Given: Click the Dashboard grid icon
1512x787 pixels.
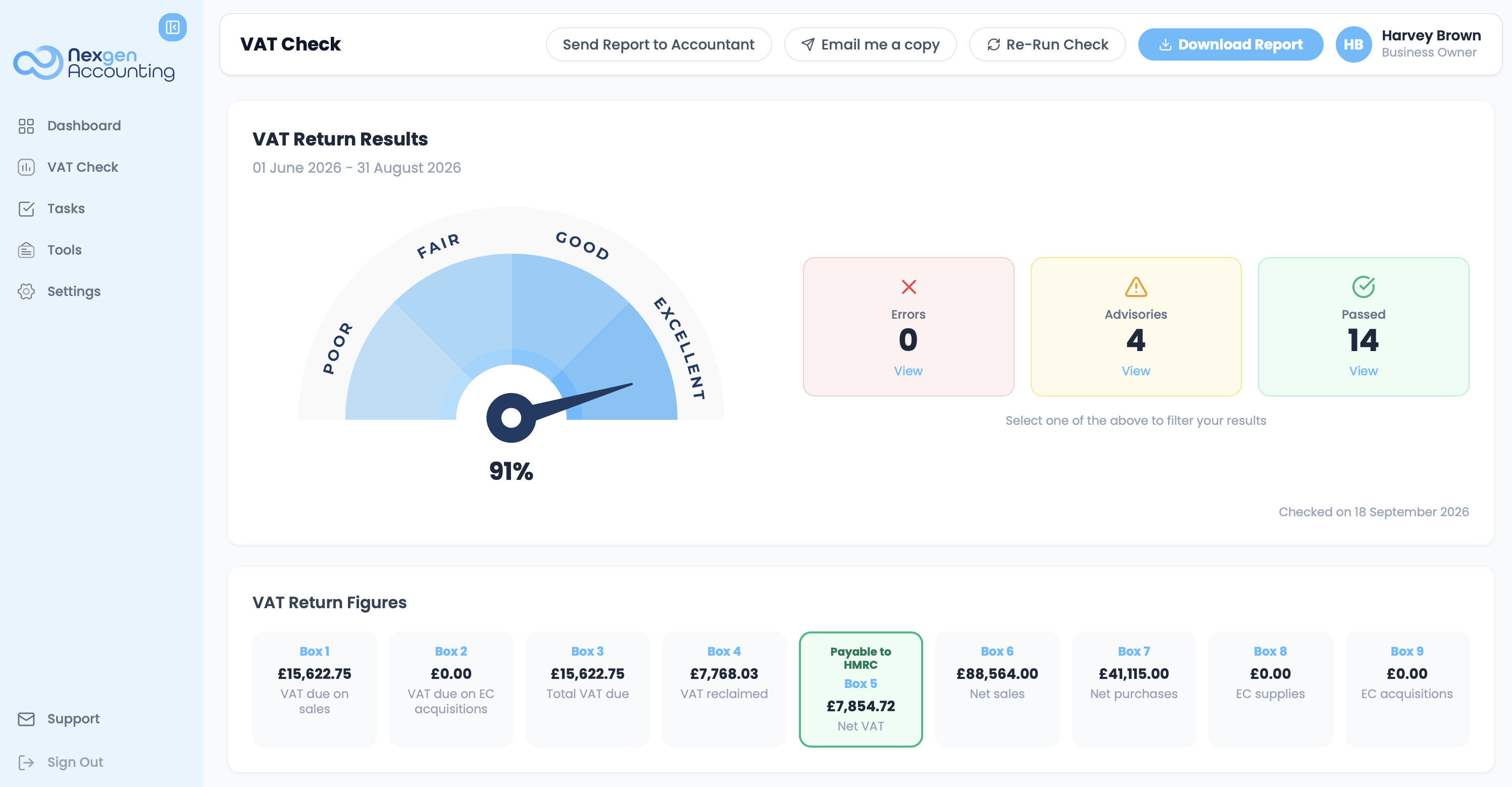Looking at the screenshot, I should coord(26,126).
